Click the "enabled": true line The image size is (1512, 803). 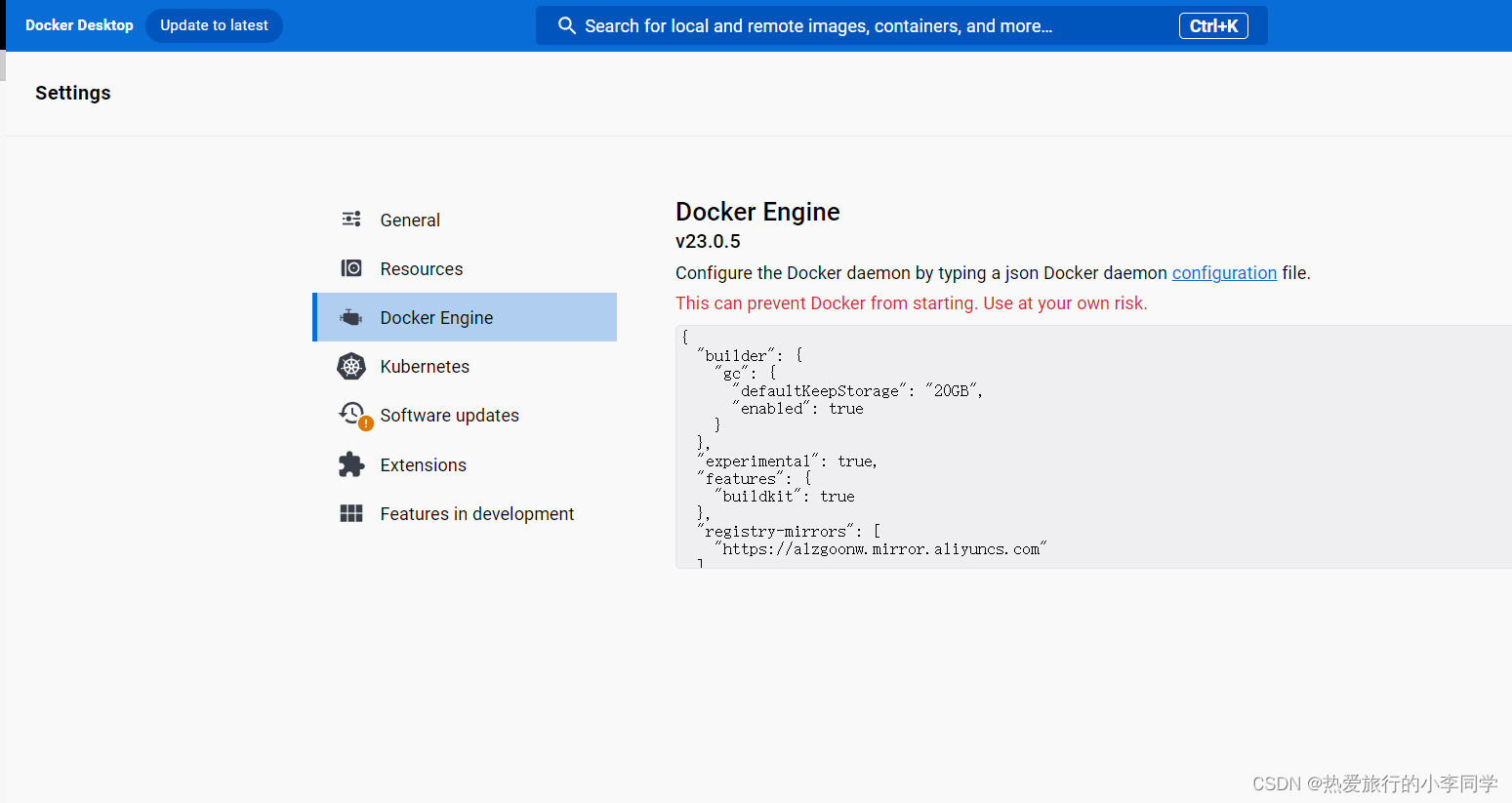tap(797, 408)
